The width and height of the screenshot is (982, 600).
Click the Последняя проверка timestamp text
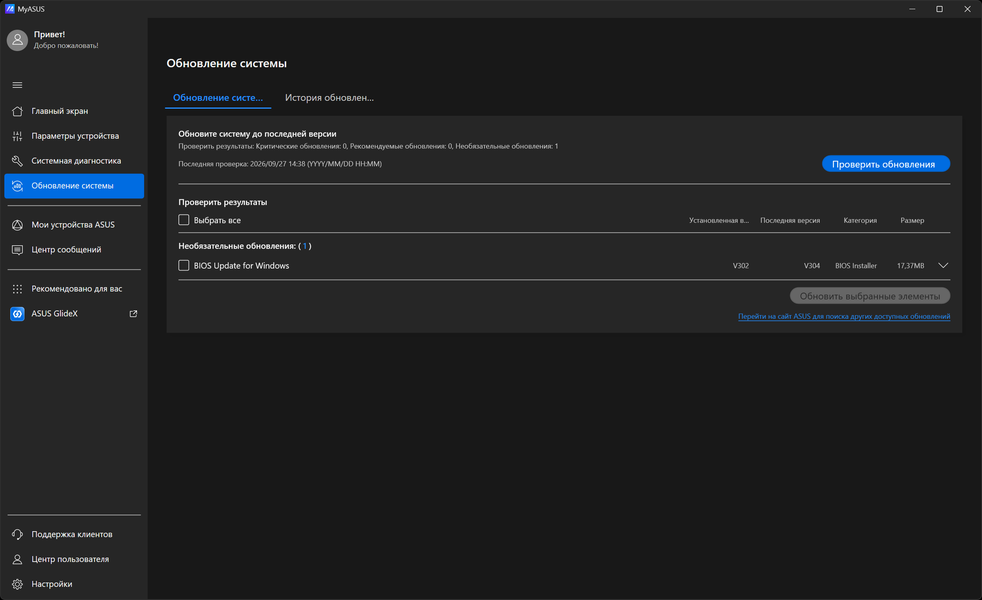click(x=280, y=164)
